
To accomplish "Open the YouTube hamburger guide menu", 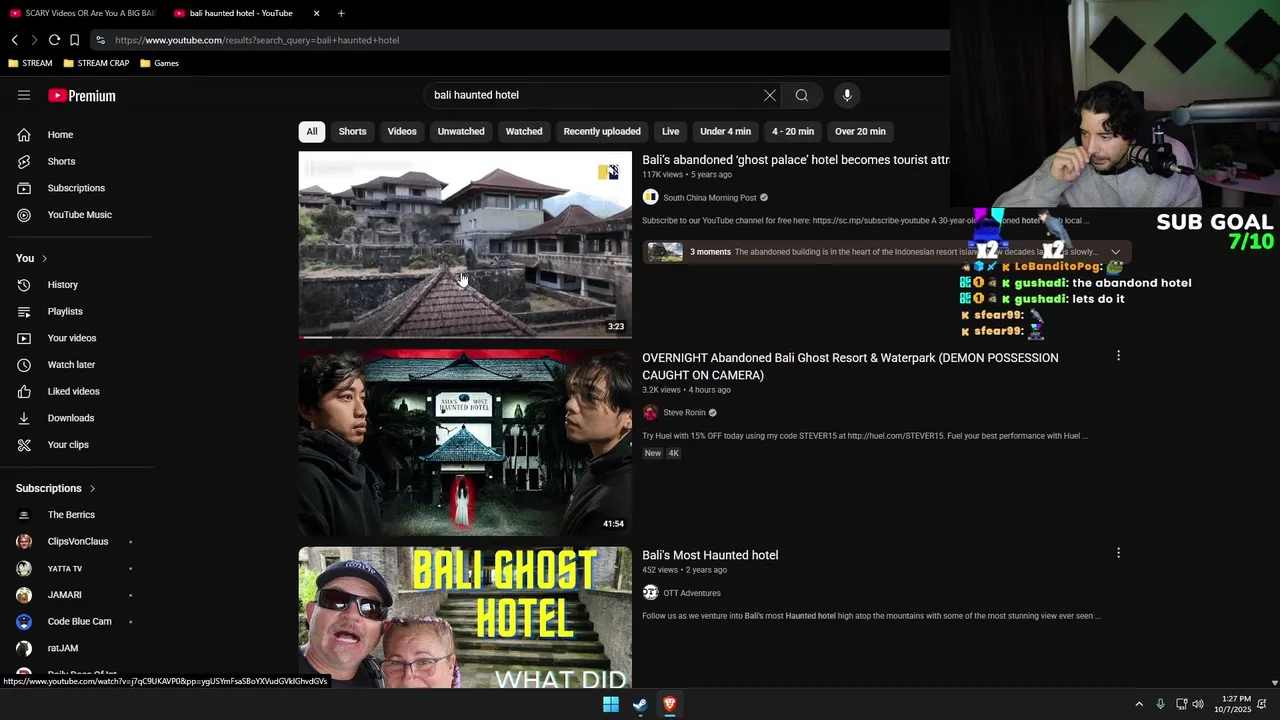I will 24,95.
